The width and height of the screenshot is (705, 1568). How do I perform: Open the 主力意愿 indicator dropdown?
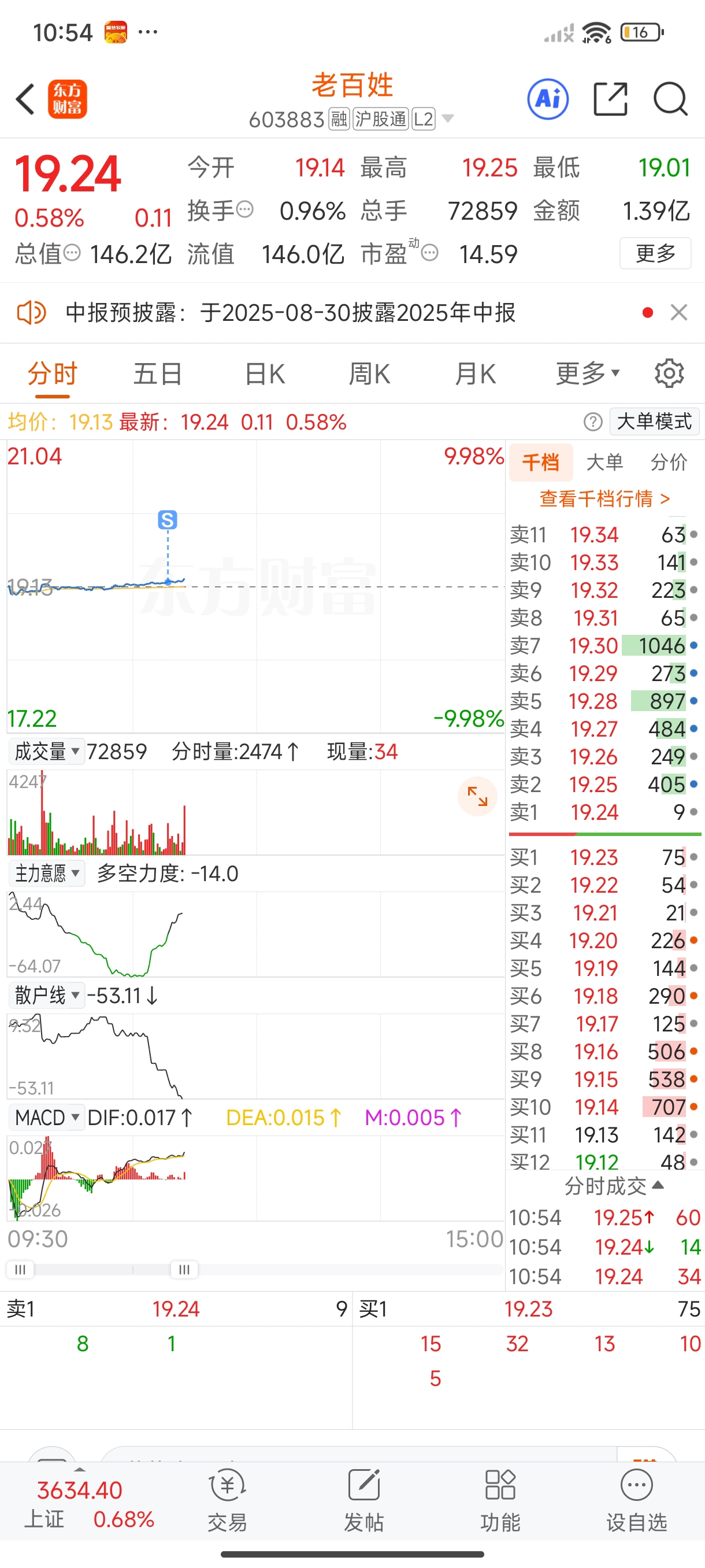(x=46, y=874)
